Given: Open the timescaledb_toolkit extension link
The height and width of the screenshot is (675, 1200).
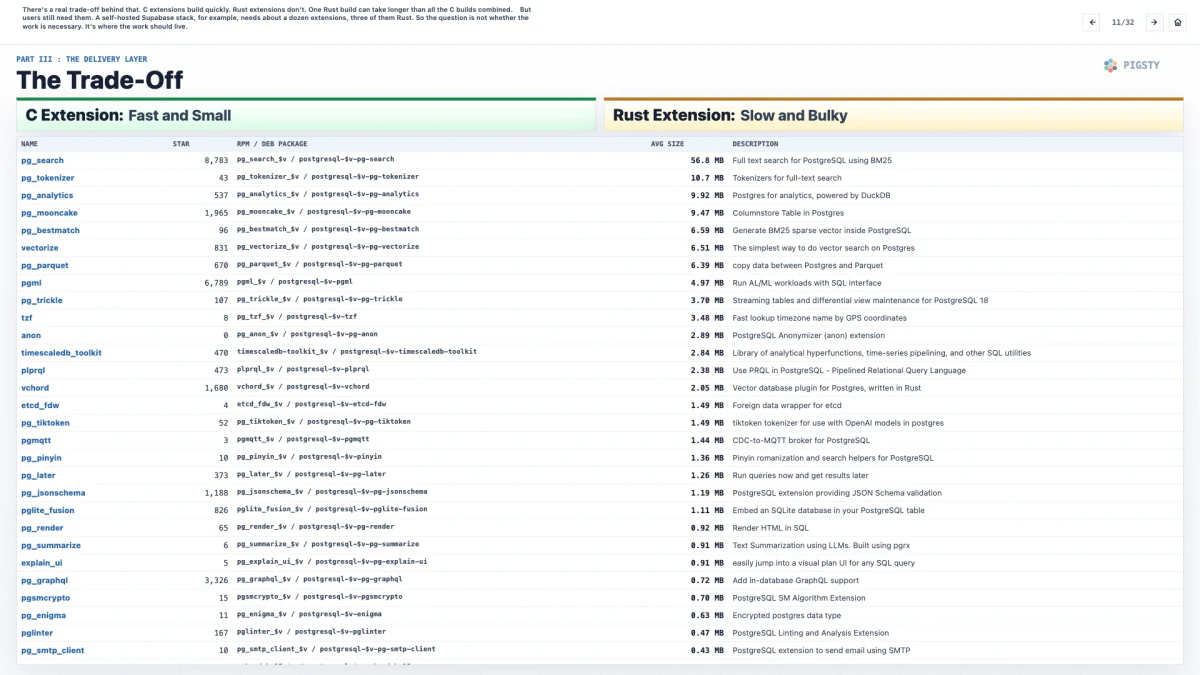Looking at the screenshot, I should coord(61,353).
